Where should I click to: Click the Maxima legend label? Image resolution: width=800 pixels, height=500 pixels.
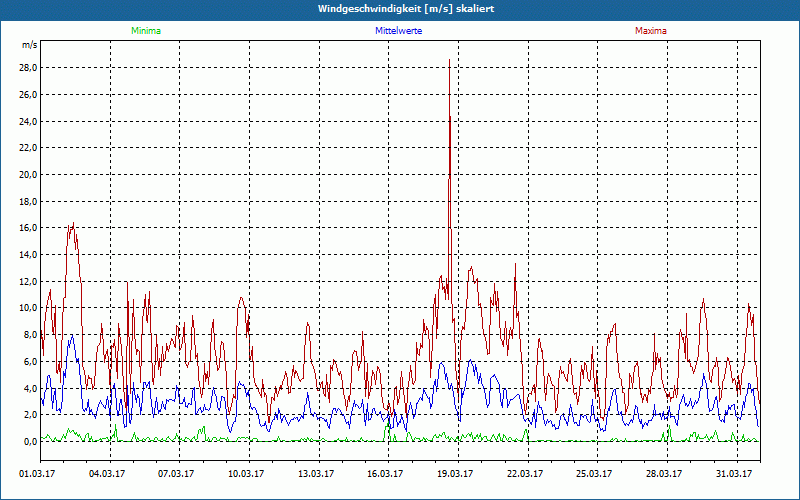tap(651, 31)
